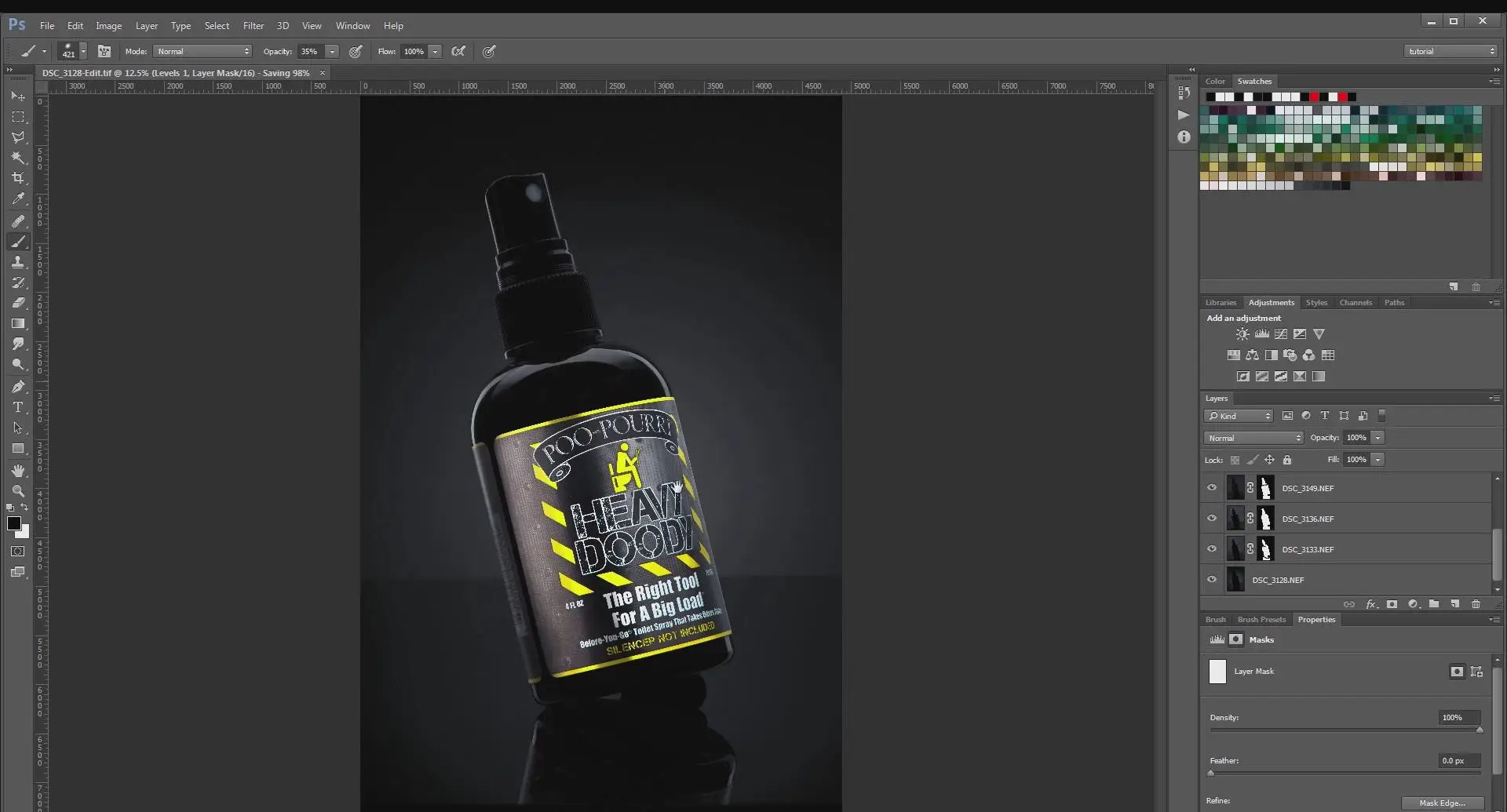Hide the DSC_3149.NEF layer
Screen dimensions: 1507x812
click(1212, 488)
